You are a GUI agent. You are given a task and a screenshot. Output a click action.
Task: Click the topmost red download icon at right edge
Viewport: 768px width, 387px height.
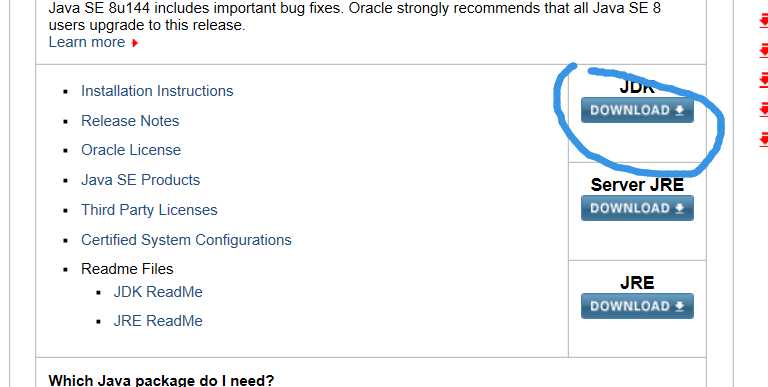point(764,21)
